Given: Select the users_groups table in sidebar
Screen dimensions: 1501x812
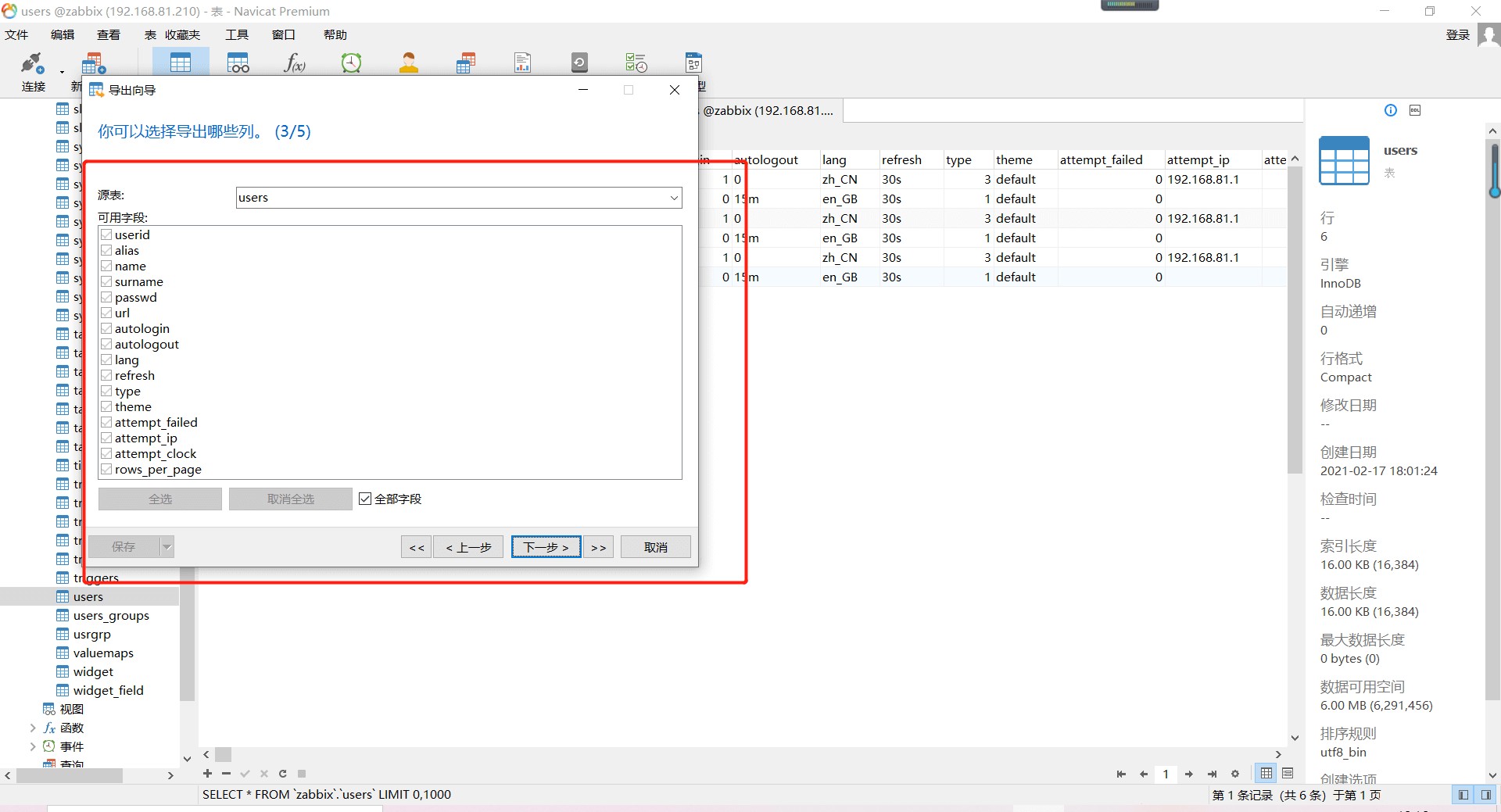Looking at the screenshot, I should click(111, 615).
